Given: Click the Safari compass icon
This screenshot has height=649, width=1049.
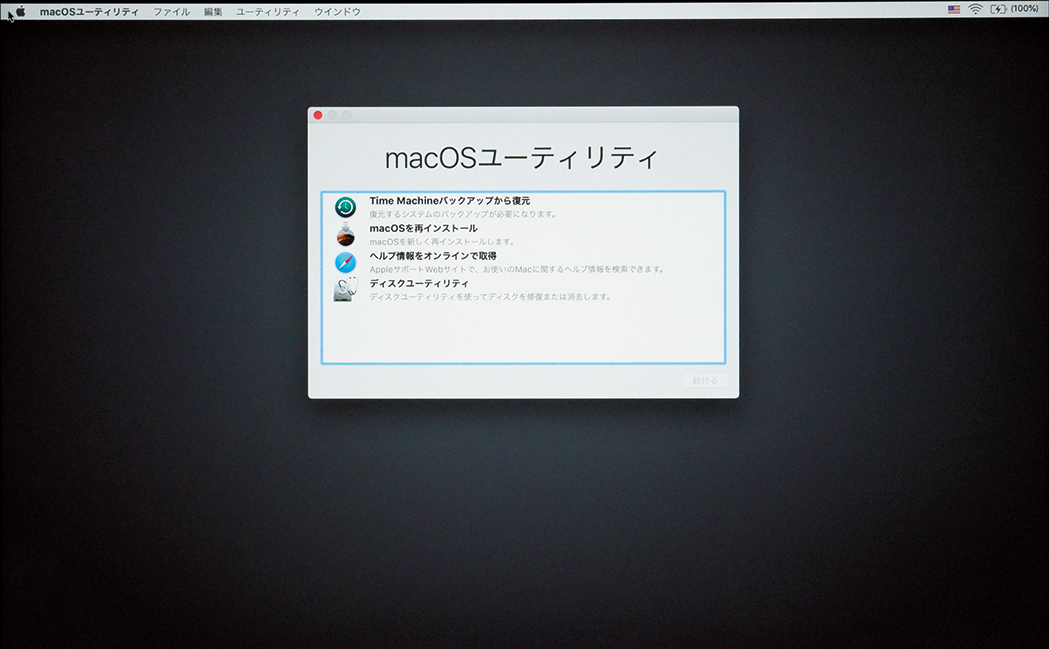Looking at the screenshot, I should [x=345, y=262].
